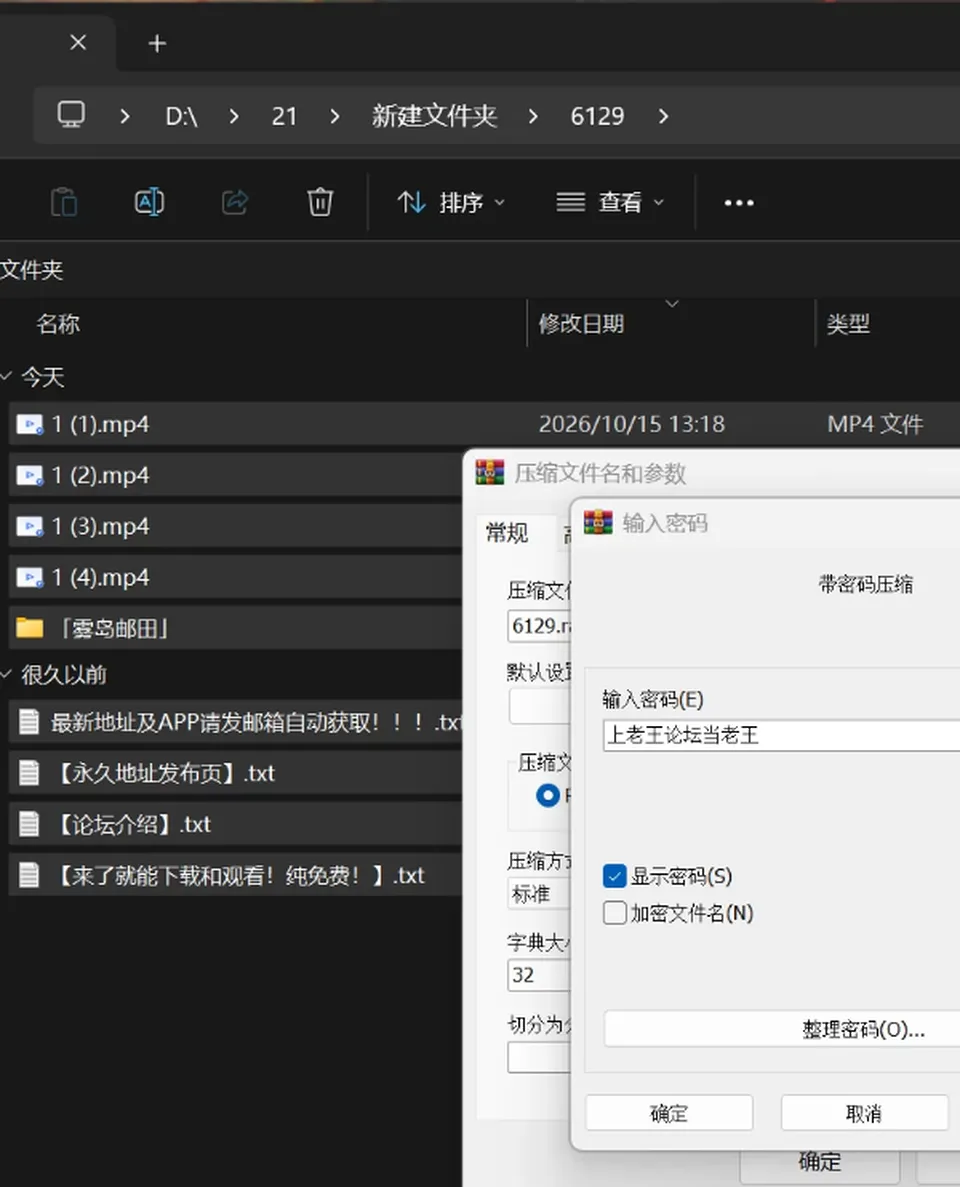
Task: Check the 加密文件名(N) checkbox
Action: [615, 913]
